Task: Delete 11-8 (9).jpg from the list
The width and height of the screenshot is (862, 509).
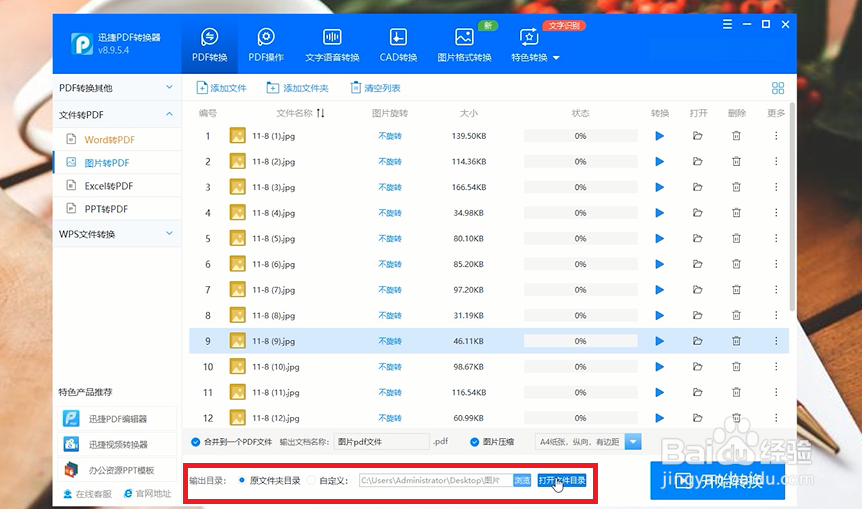Action: tap(736, 341)
